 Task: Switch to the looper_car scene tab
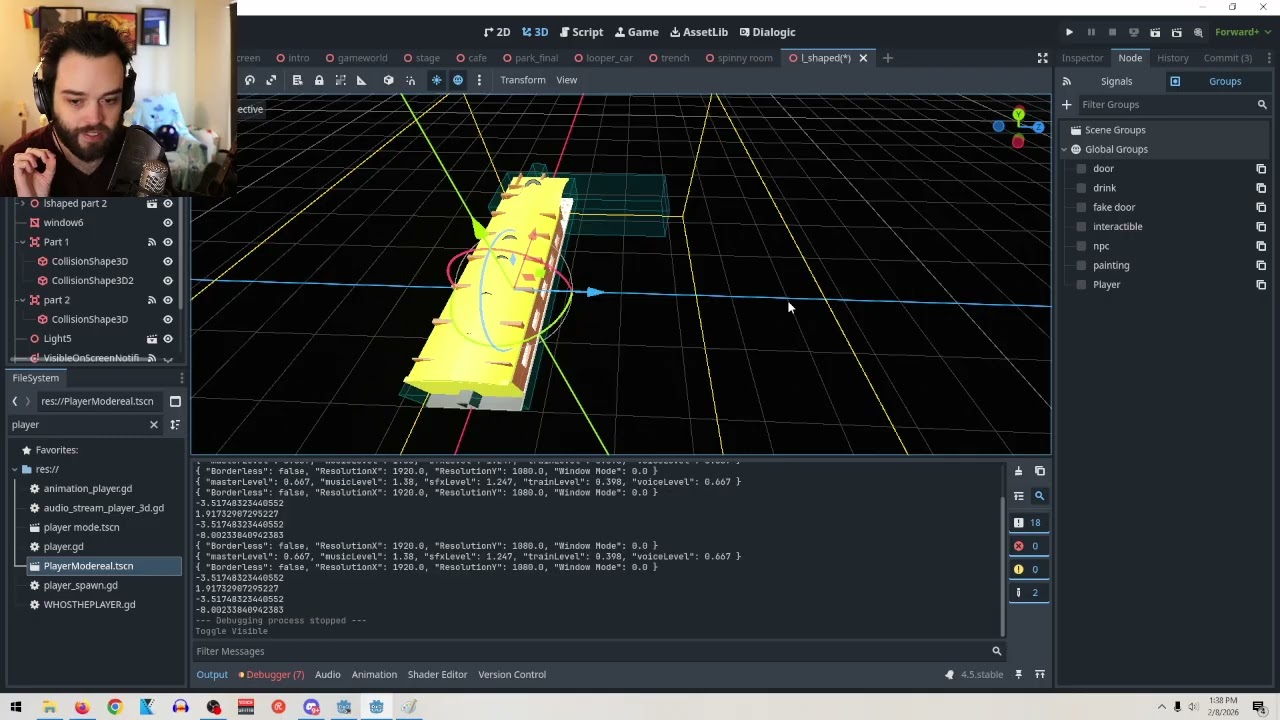point(601,58)
